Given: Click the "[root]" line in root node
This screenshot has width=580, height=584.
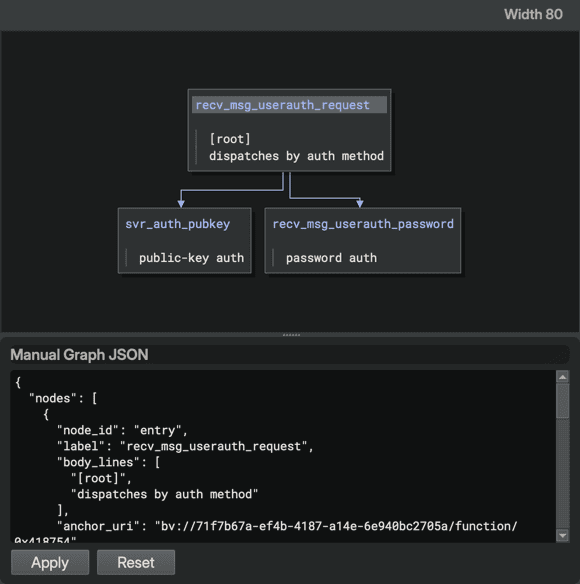Looking at the screenshot, I should [x=230, y=139].
